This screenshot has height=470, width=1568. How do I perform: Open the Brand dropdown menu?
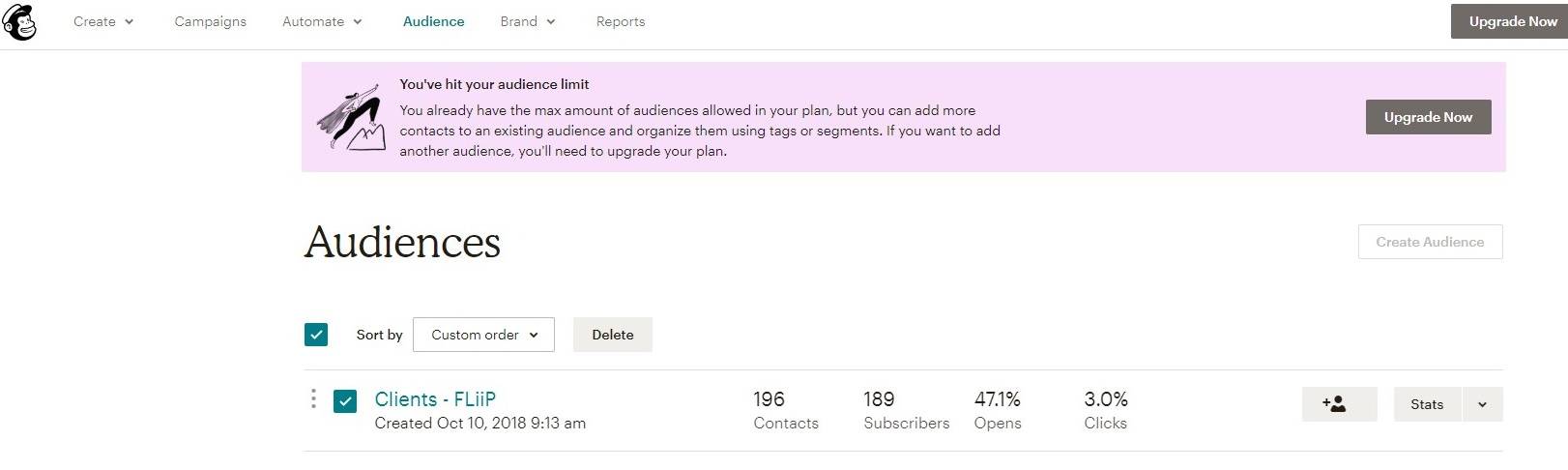tap(528, 21)
